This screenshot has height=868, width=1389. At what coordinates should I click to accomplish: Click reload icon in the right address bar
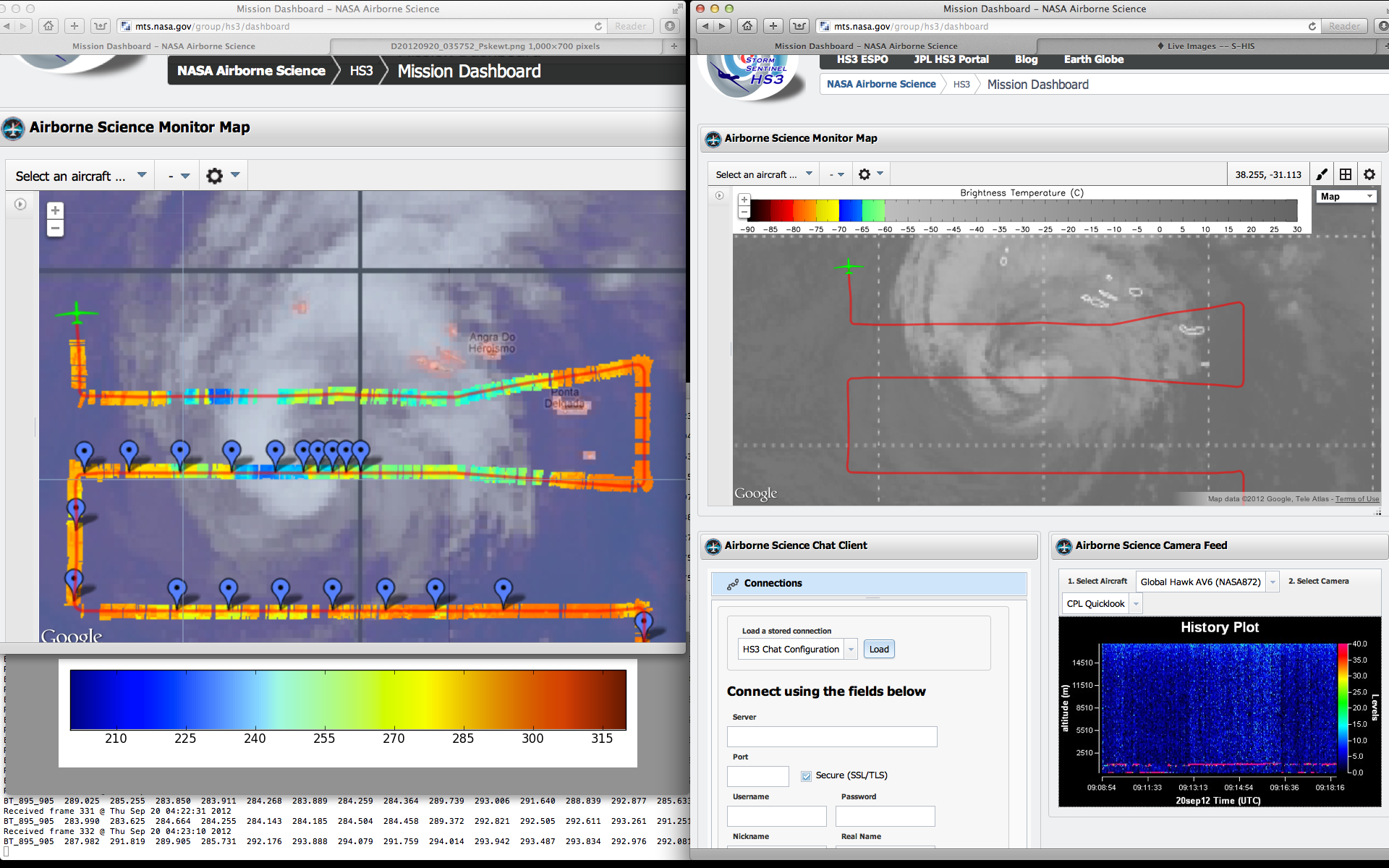[x=1312, y=26]
